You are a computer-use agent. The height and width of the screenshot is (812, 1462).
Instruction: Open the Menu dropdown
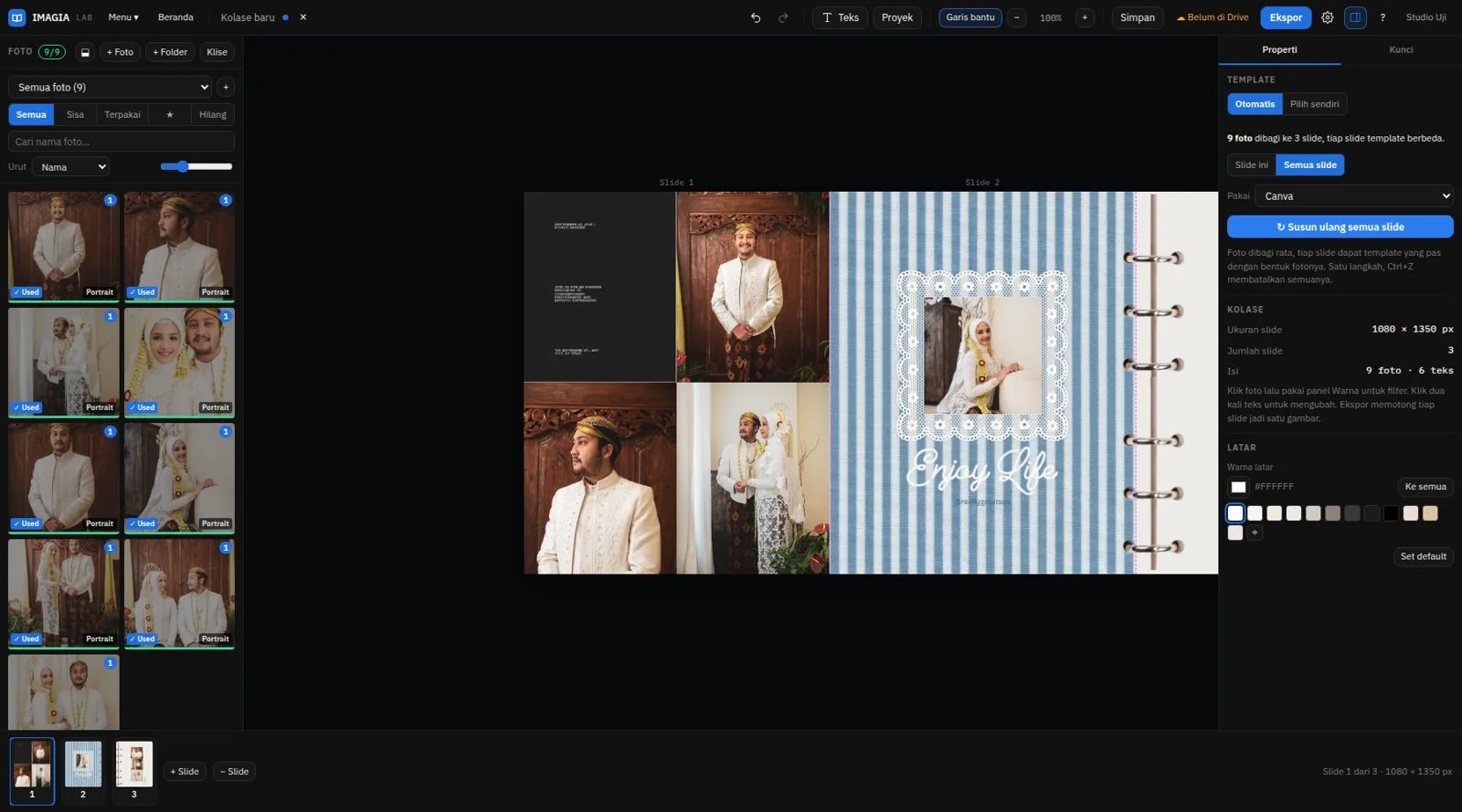coord(123,17)
